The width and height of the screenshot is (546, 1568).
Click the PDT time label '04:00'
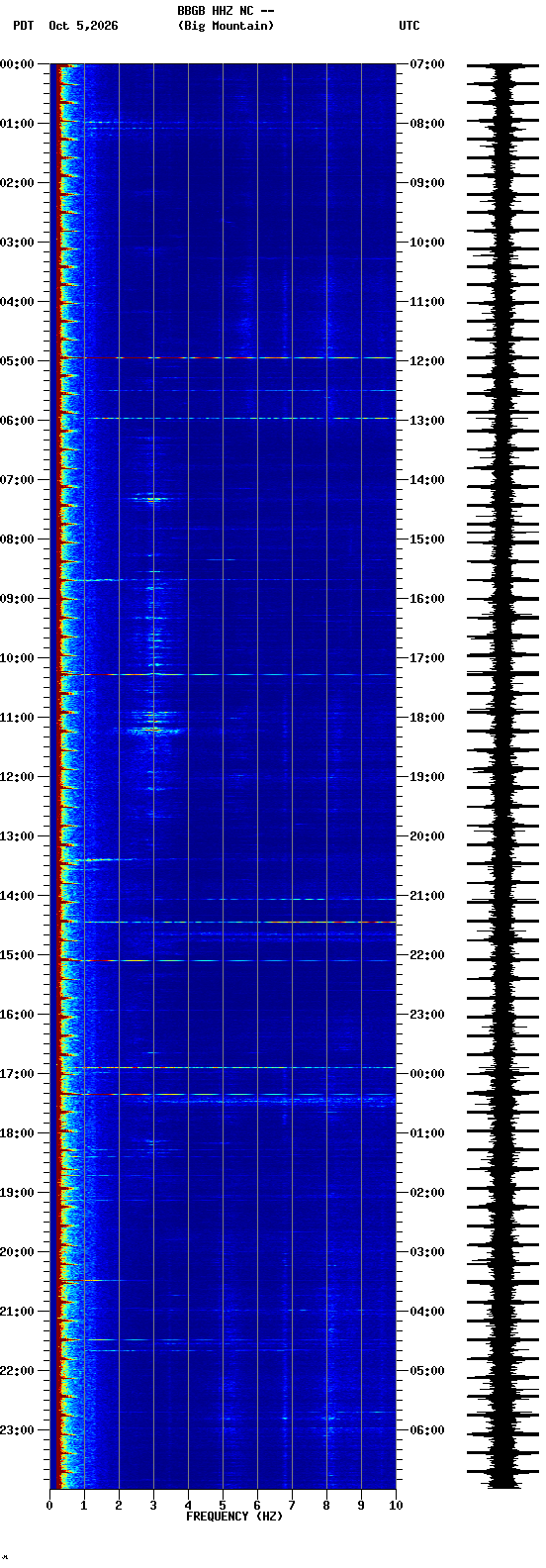tap(17, 302)
